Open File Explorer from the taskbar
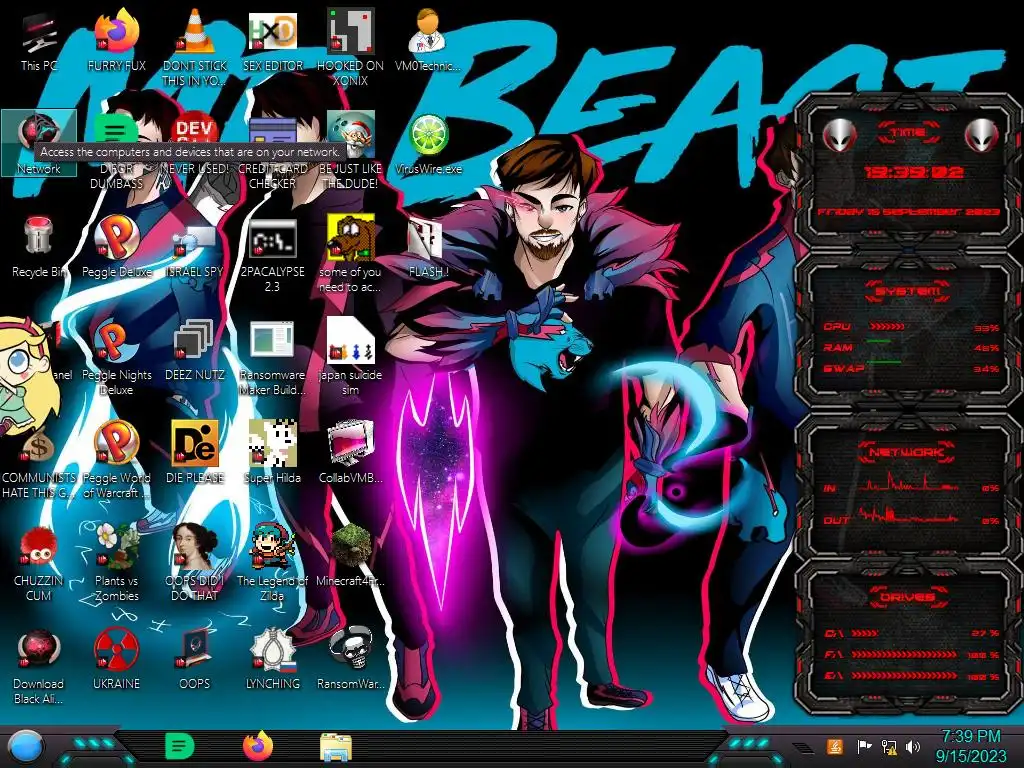1024x768 pixels. click(x=336, y=747)
